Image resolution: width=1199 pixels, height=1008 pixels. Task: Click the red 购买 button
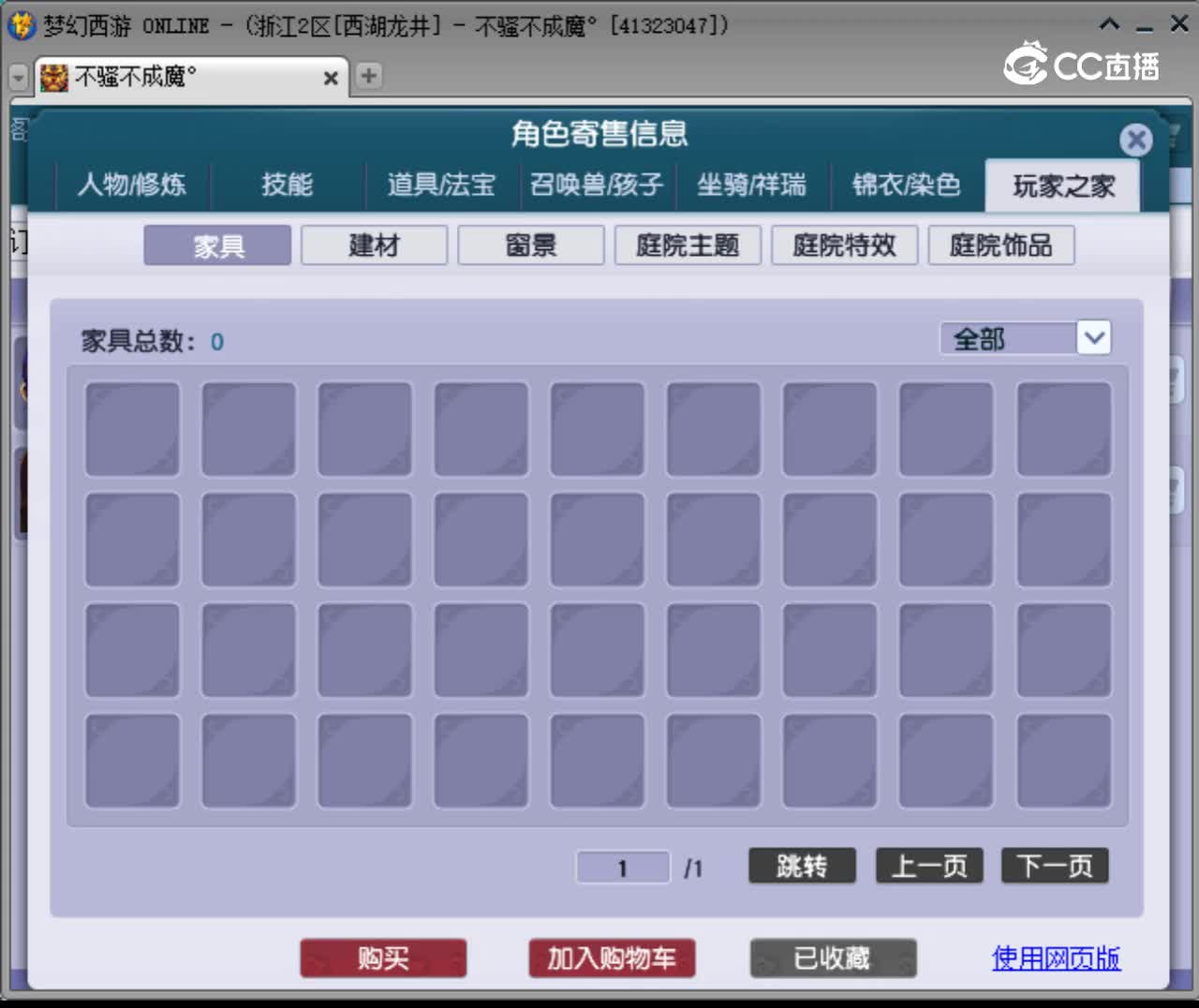tap(383, 958)
